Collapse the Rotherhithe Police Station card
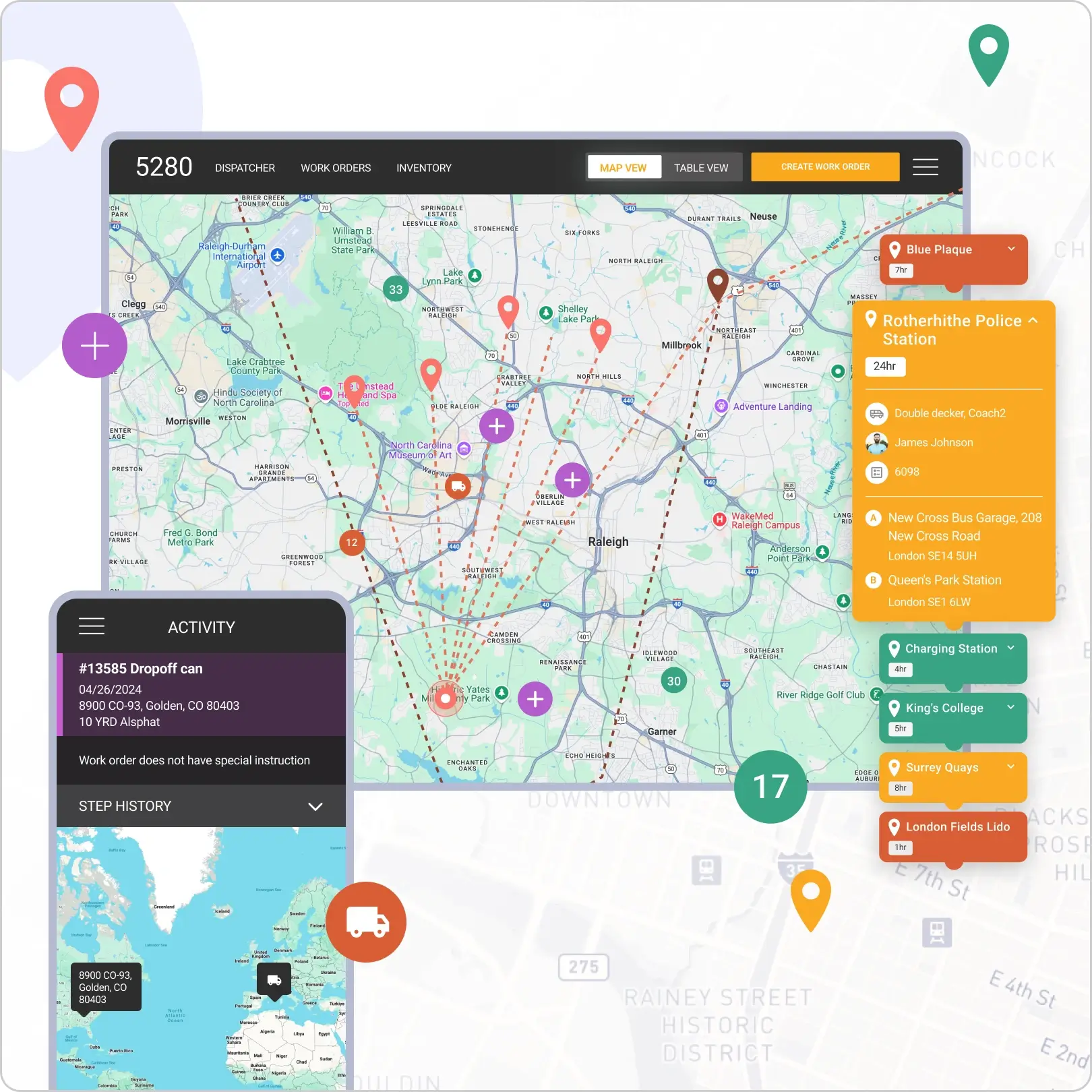1092x1092 pixels. [1033, 321]
